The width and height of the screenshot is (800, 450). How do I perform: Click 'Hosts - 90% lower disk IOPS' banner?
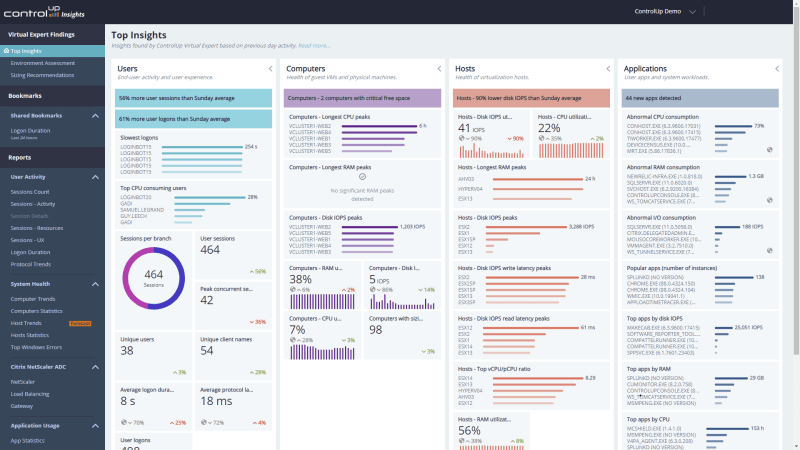531,98
